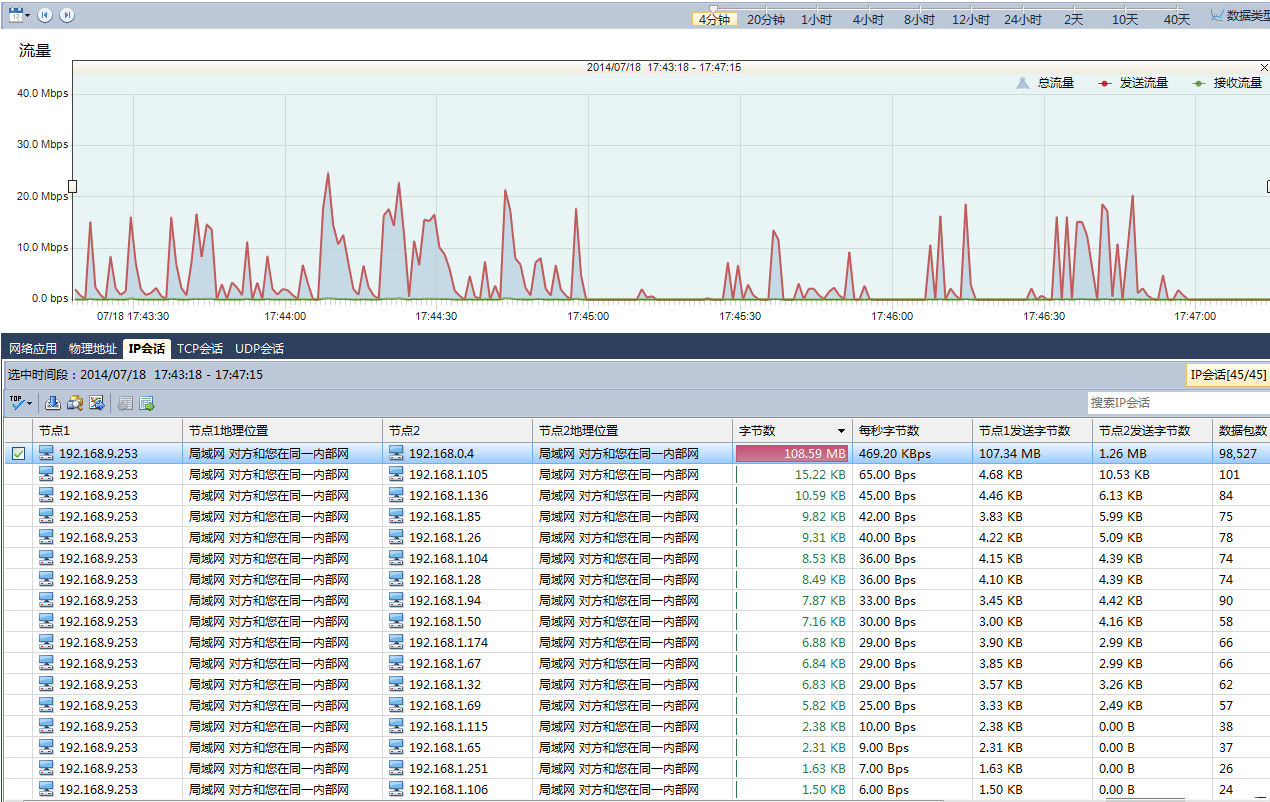The image size is (1270, 802).
Task: Uncheck the 192.168.0.4 session row checkbox
Action: [x=18, y=454]
